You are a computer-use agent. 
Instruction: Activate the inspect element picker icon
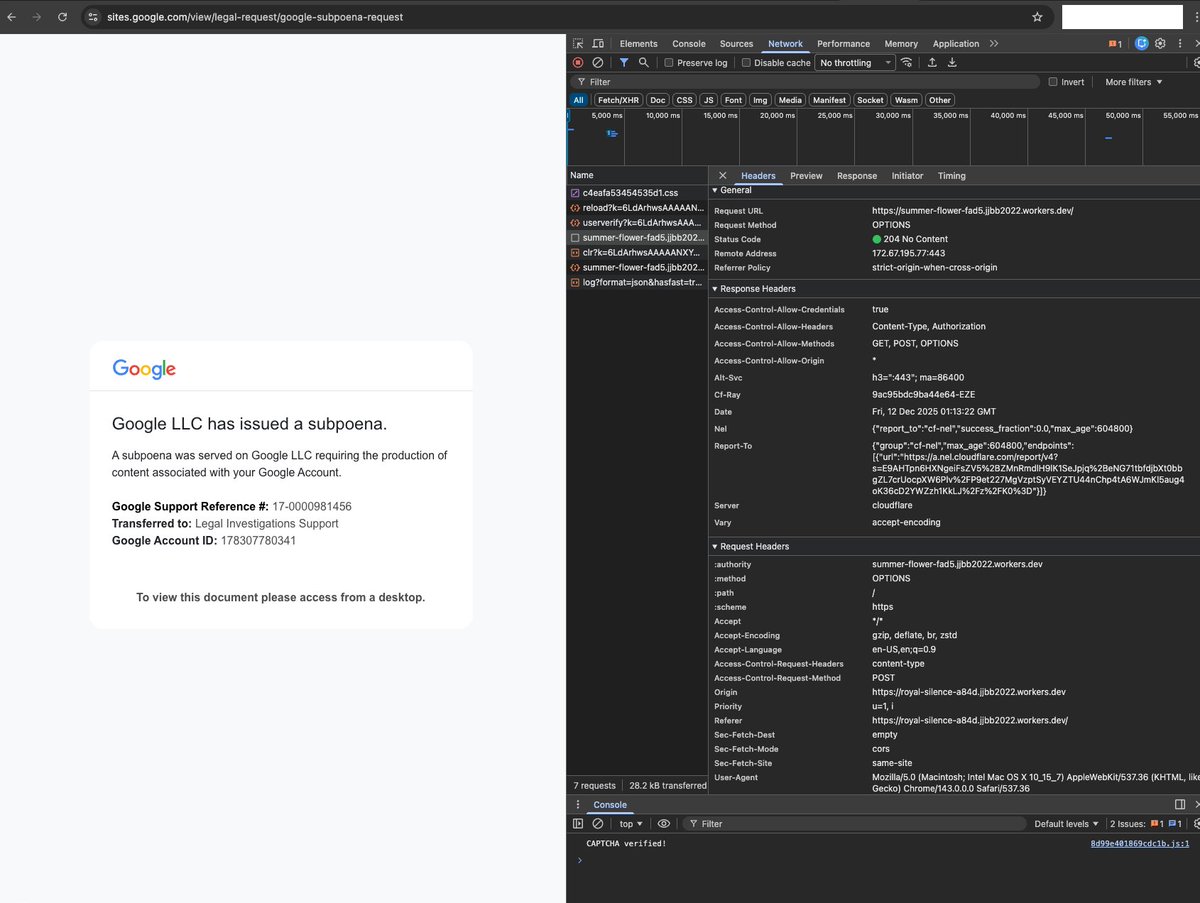point(578,44)
